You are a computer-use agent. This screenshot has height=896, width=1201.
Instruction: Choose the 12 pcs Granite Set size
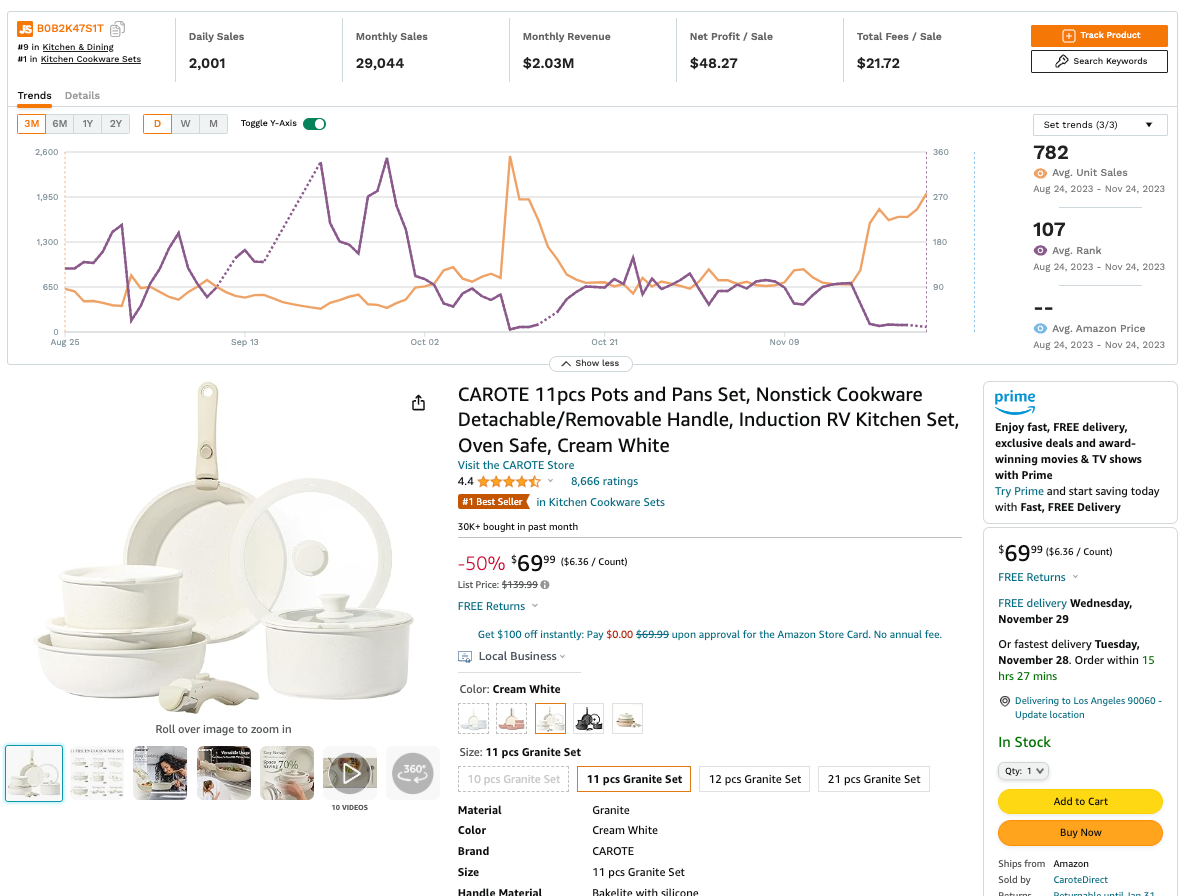(755, 779)
